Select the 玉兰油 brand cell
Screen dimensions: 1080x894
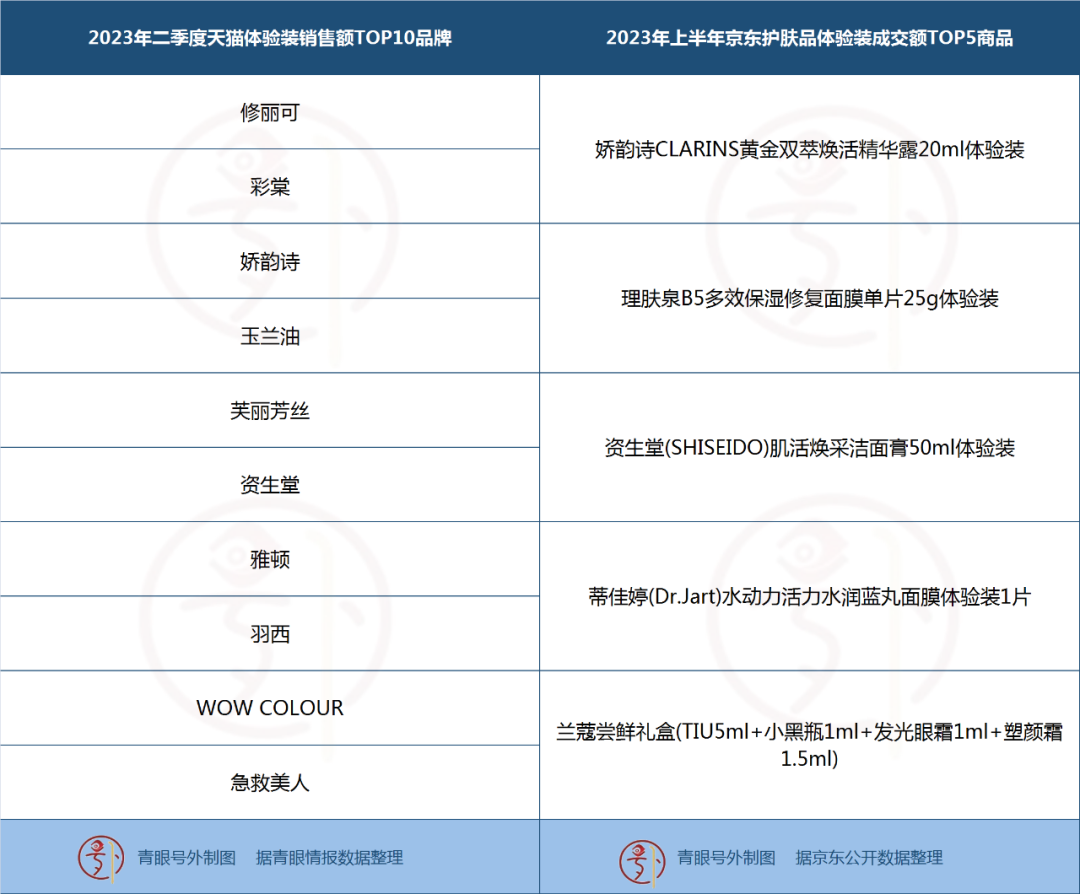(270, 336)
